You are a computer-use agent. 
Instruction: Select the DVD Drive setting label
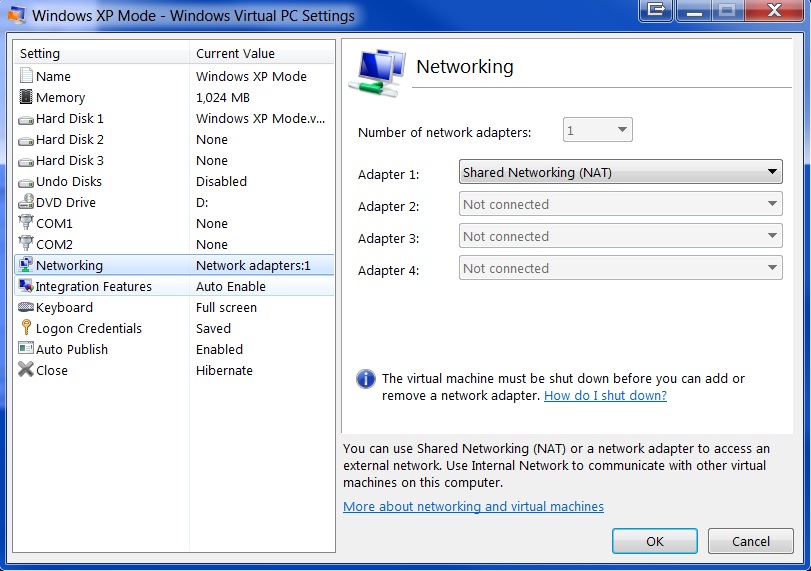click(x=66, y=203)
